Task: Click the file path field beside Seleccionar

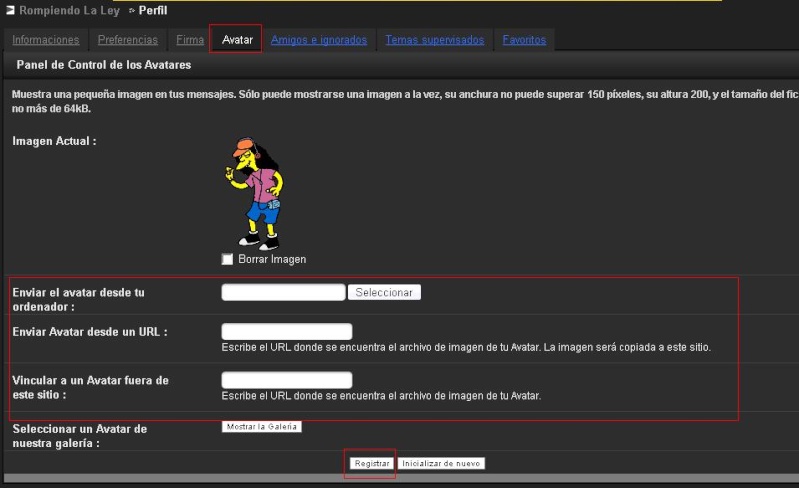Action: [x=283, y=292]
